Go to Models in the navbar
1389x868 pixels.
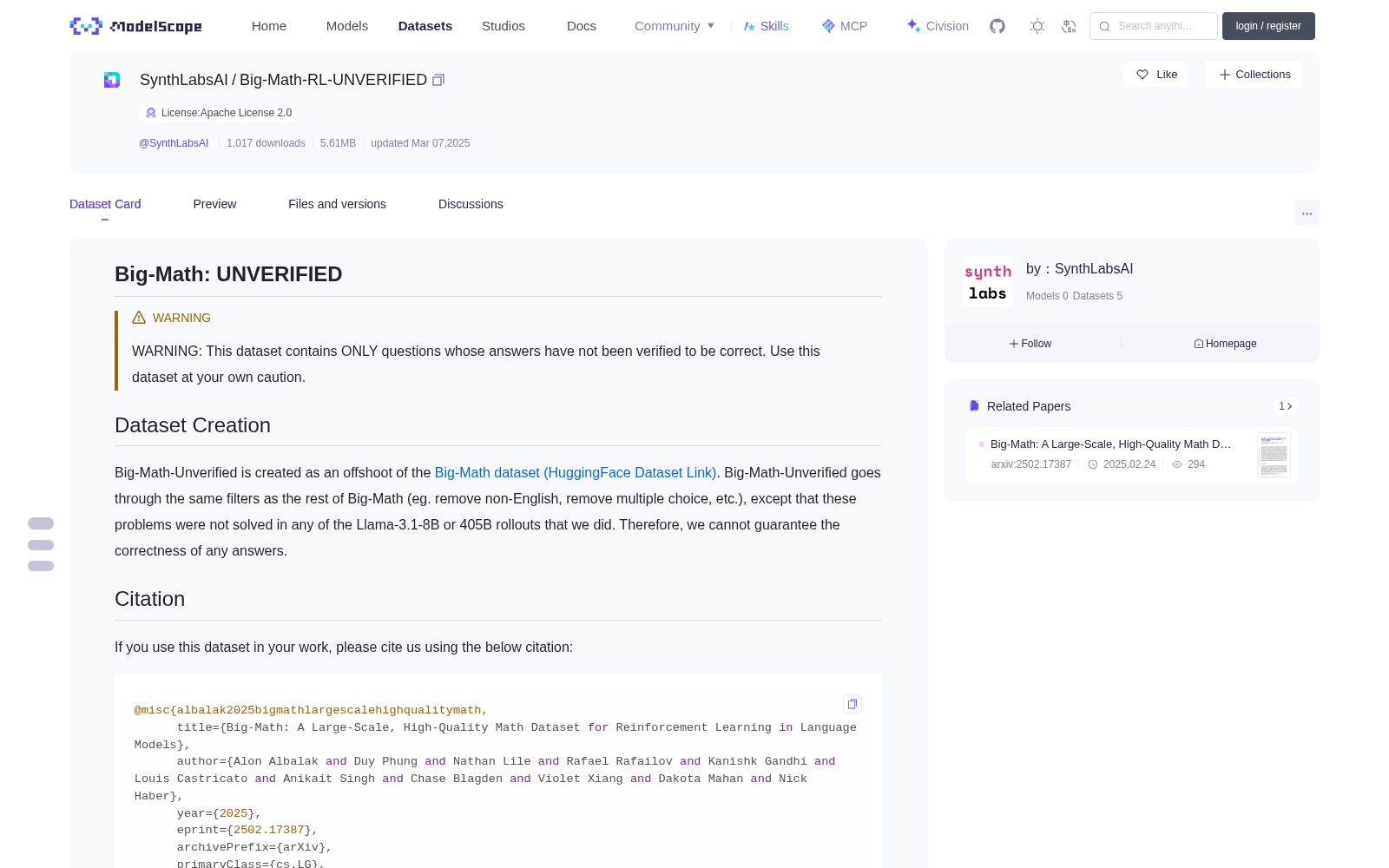coord(347,26)
